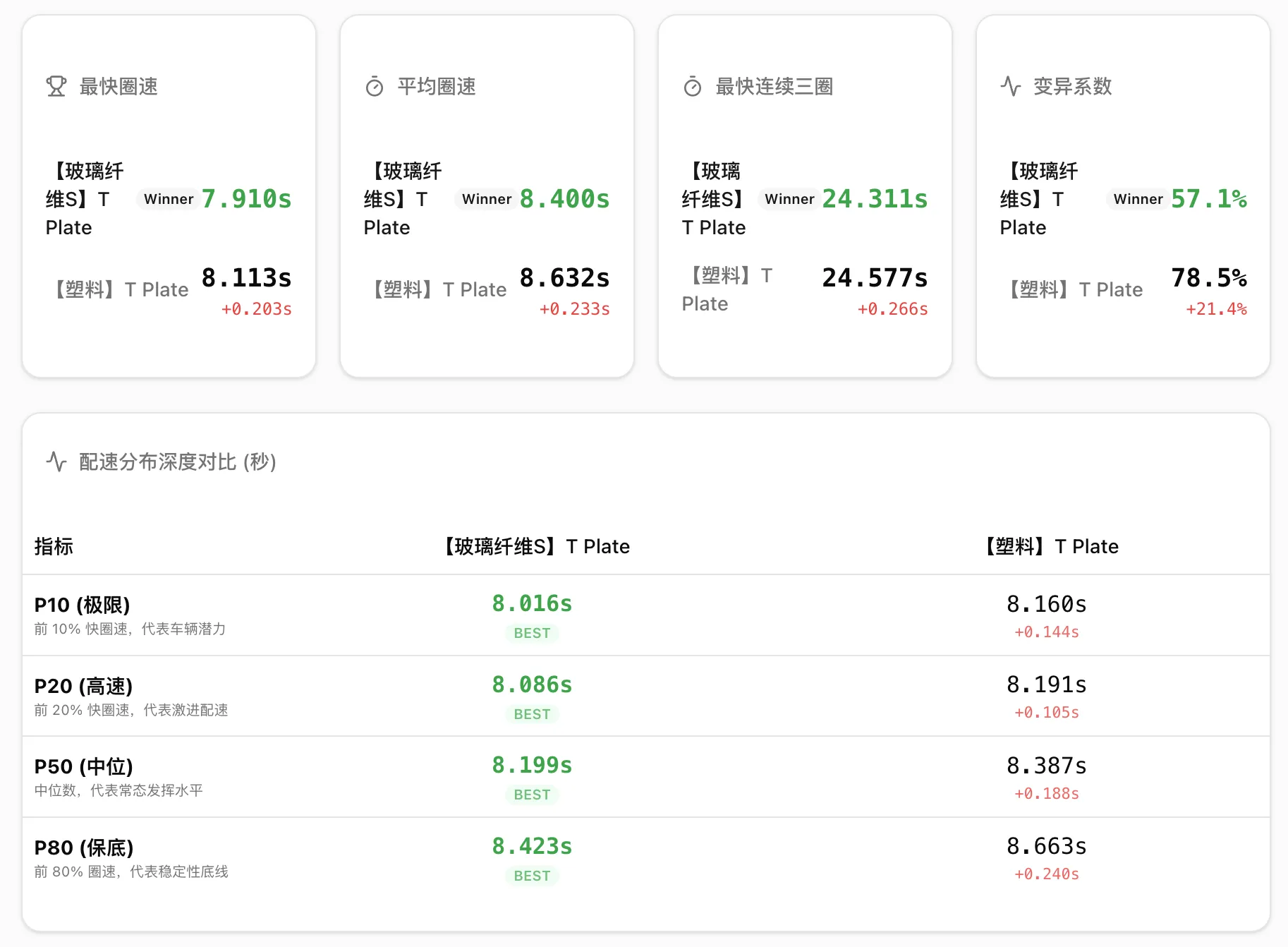Click the Winner badge showing 24.311s
The width and height of the screenshot is (1288, 947).
coord(789,199)
